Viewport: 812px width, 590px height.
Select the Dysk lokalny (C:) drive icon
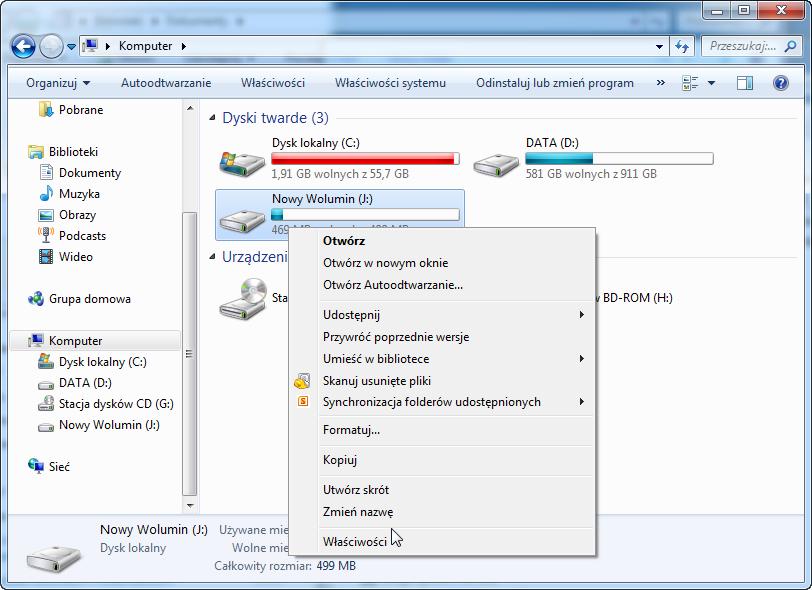[242, 163]
